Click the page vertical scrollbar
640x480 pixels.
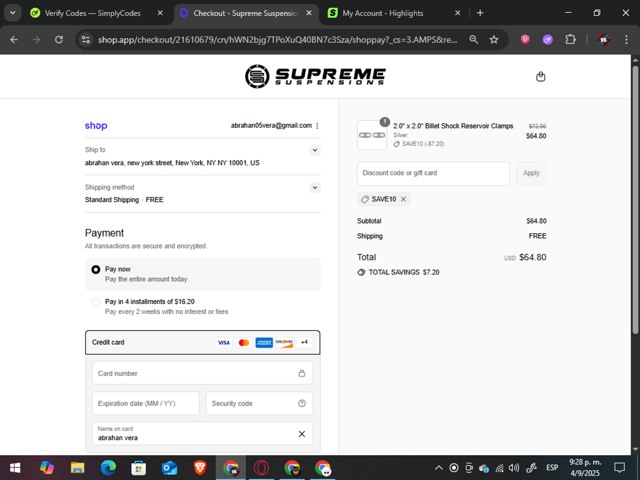pyautogui.click(x=635, y=200)
